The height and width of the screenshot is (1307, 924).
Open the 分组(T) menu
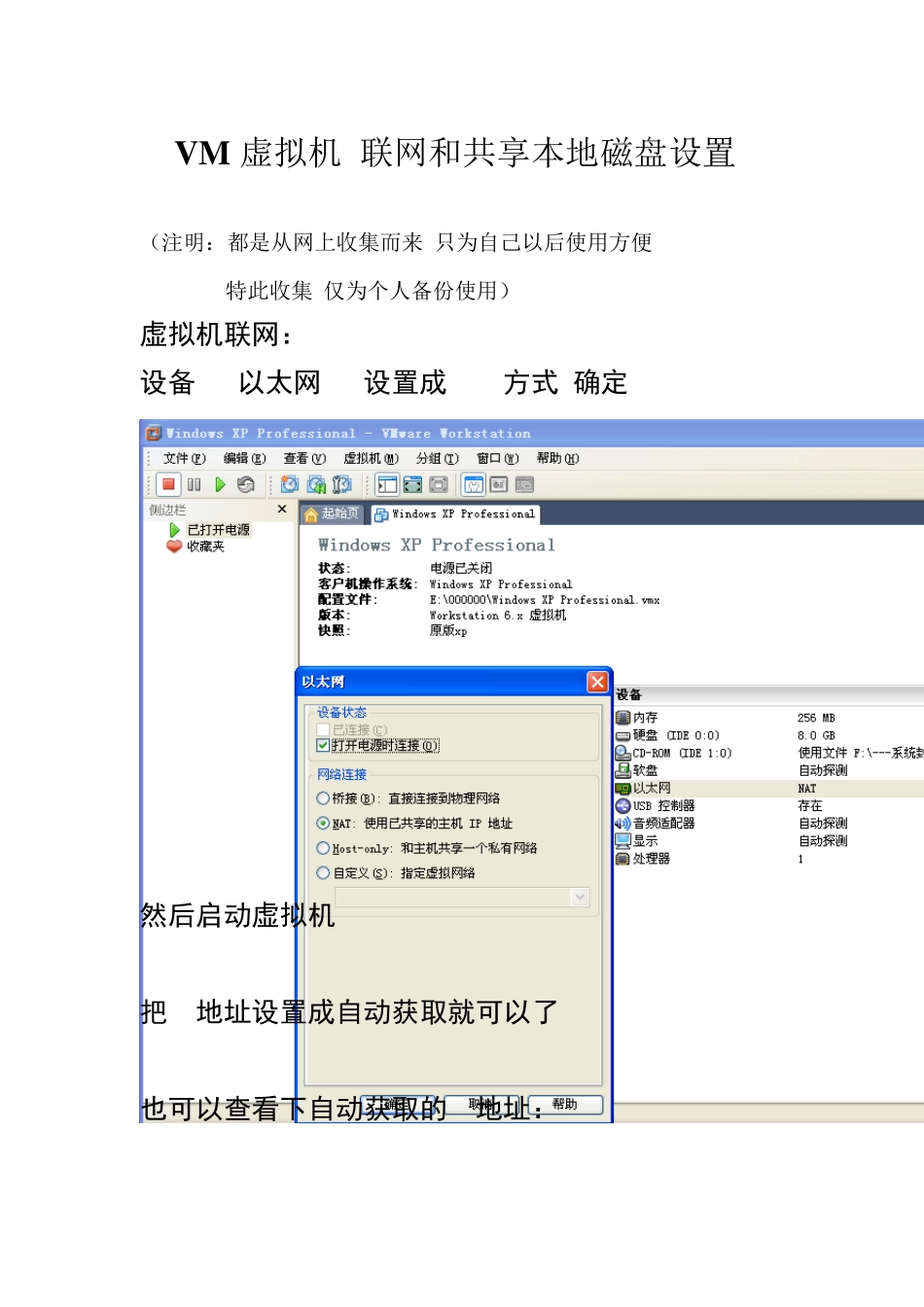[x=437, y=458]
